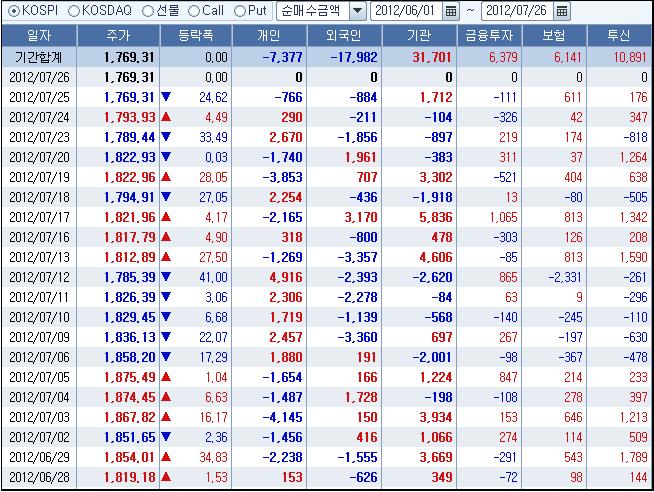
Task: Click the price 1,875.49 on 2012/07/05
Action: coord(129,377)
